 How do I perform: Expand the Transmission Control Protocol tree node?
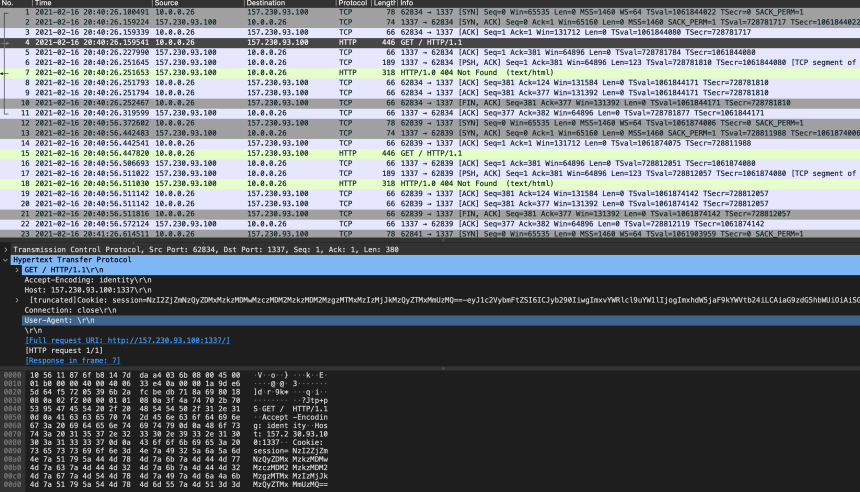point(6,250)
